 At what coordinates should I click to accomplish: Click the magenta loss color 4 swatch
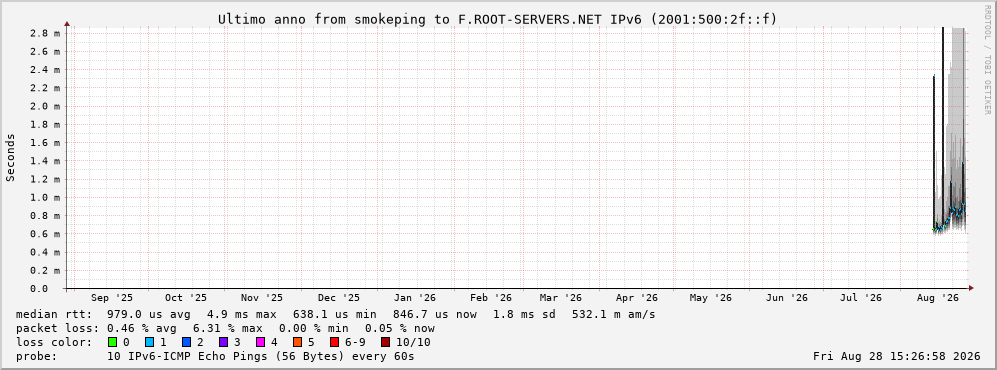pyautogui.click(x=260, y=343)
